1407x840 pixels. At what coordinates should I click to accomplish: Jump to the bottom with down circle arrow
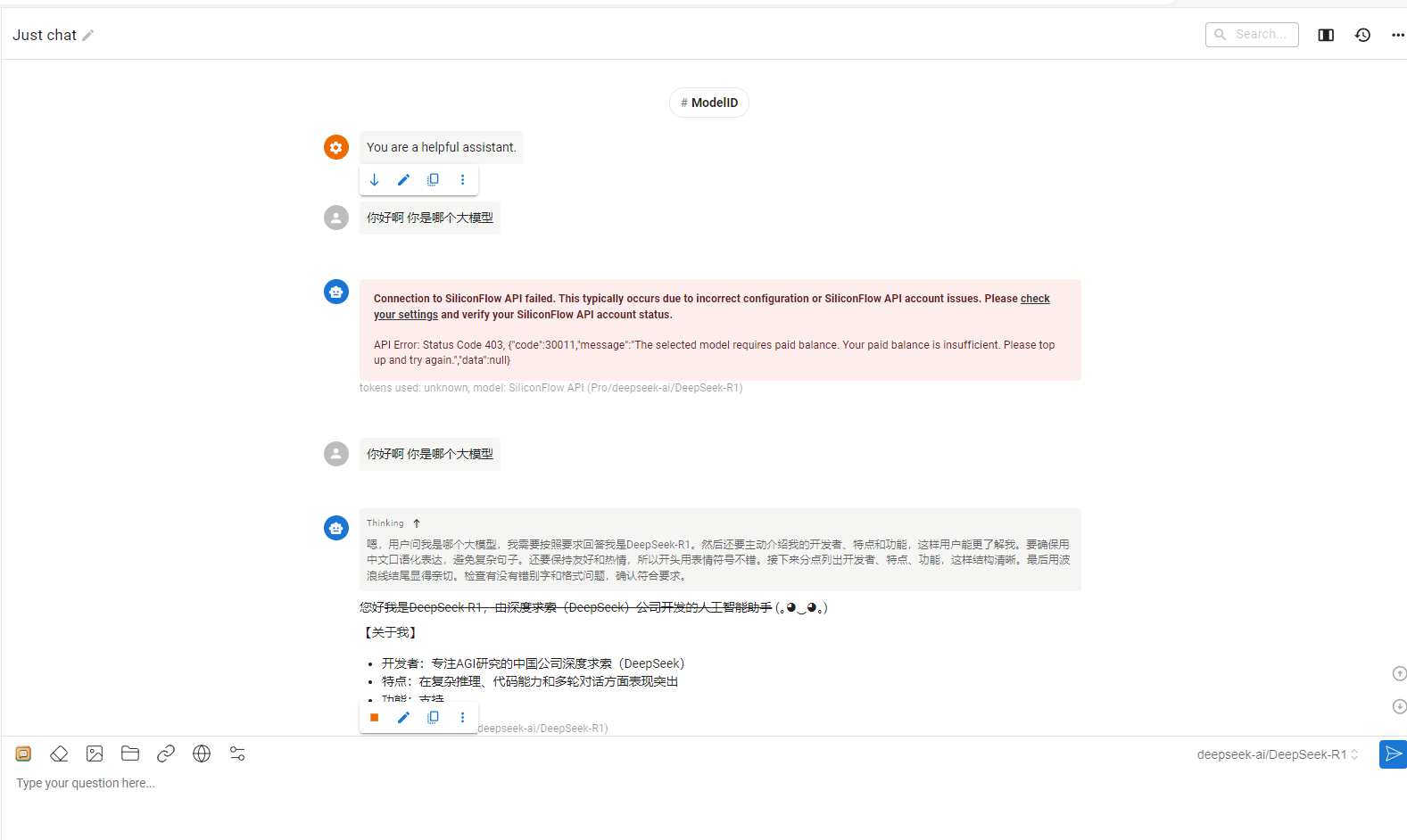point(1399,706)
